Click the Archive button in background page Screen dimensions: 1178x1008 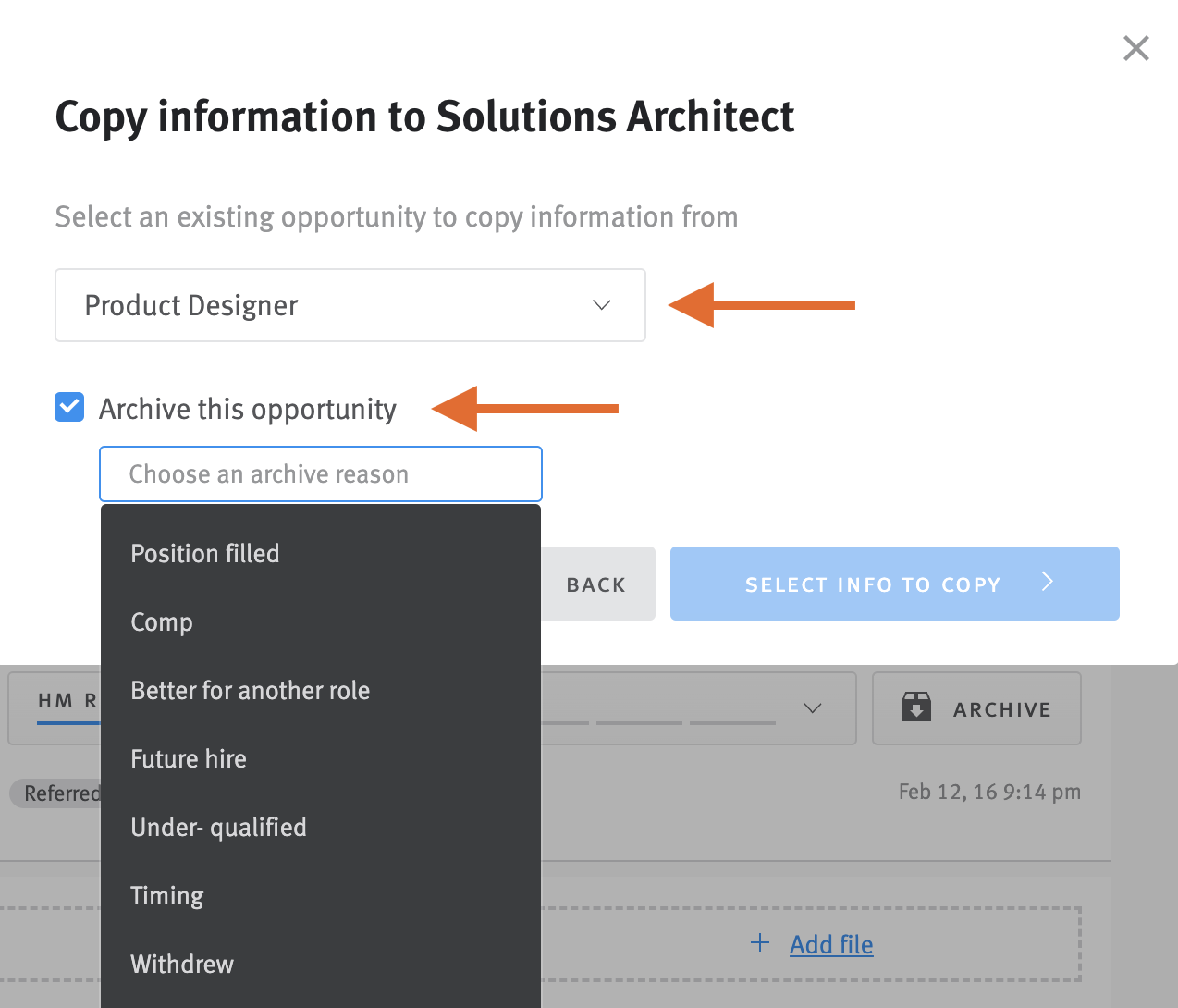[976, 708]
